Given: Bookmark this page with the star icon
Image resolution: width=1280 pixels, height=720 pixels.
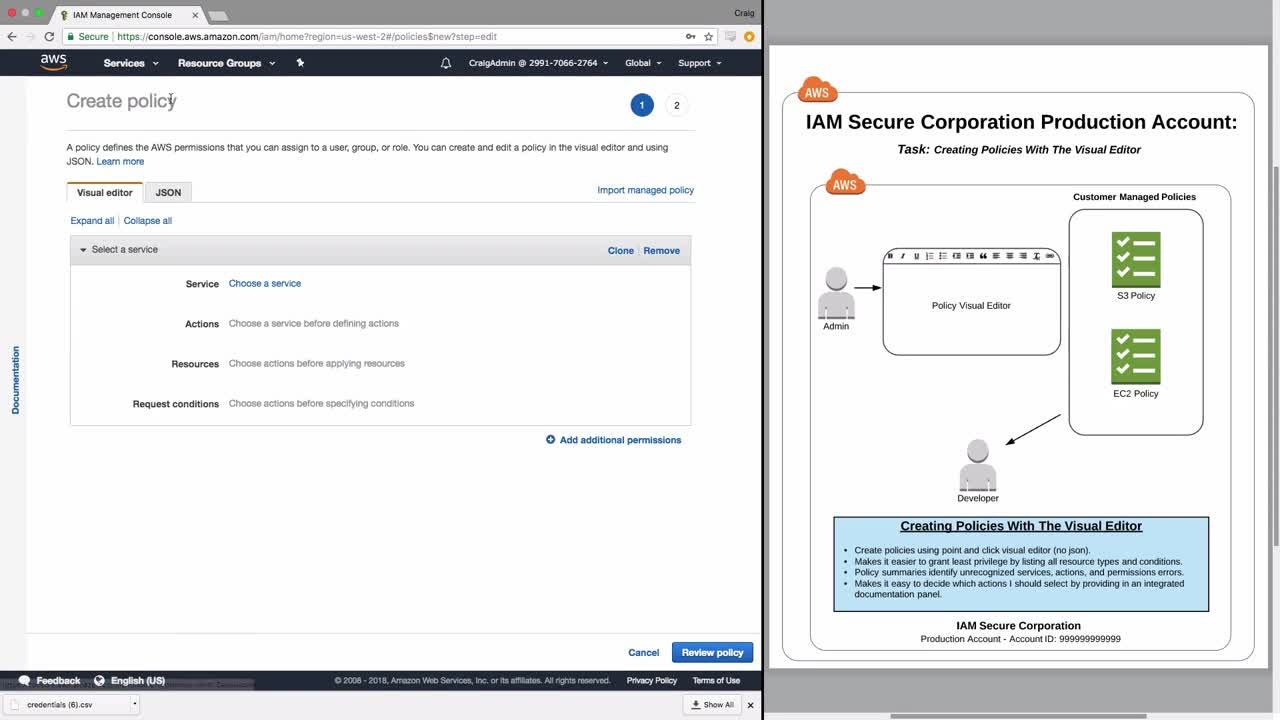Looking at the screenshot, I should [709, 36].
